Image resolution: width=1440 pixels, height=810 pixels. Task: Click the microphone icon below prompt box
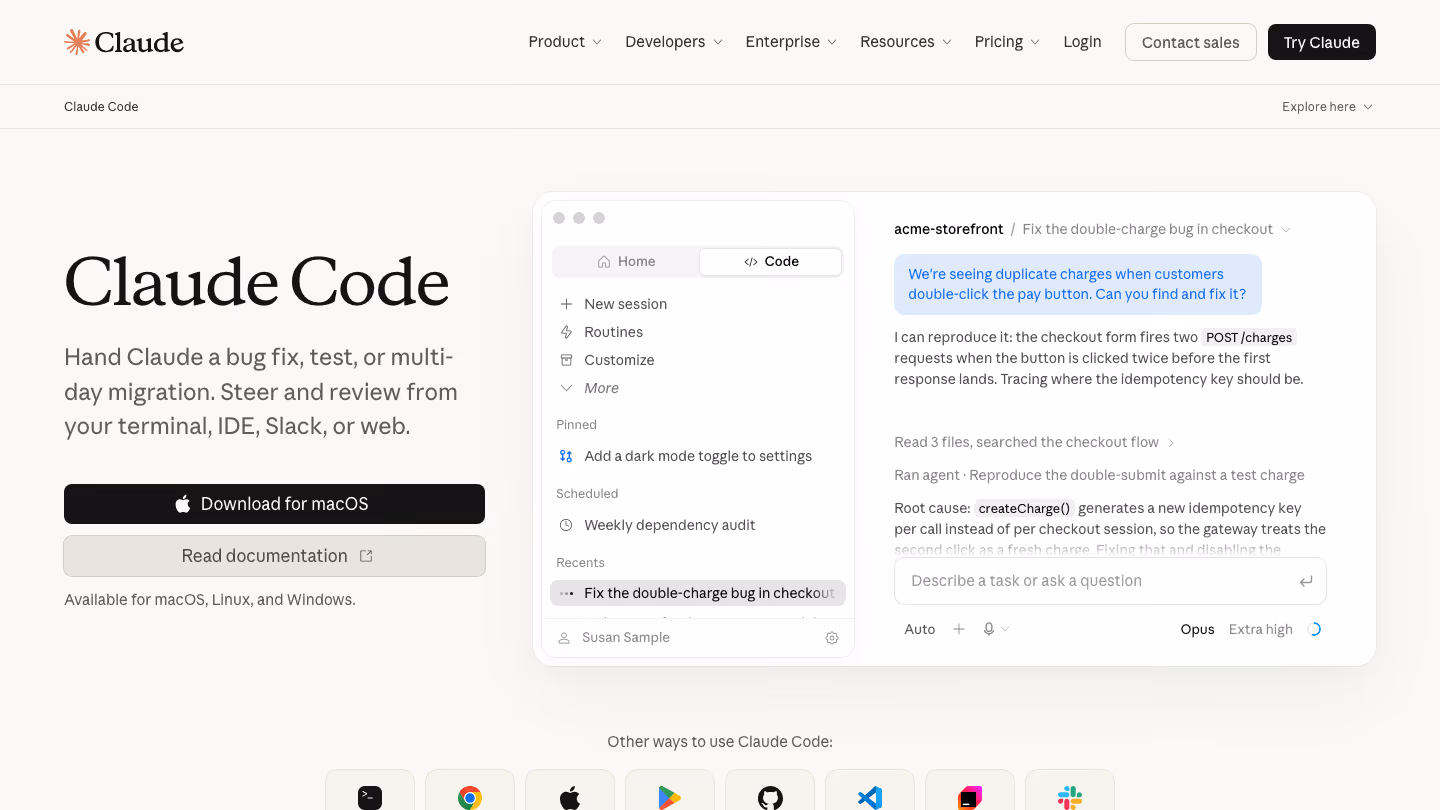click(x=989, y=629)
